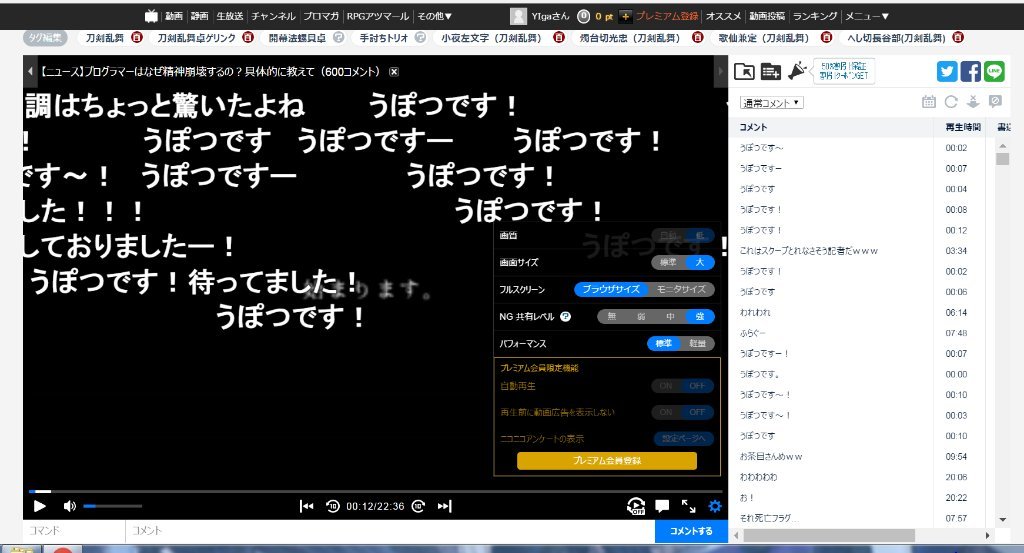Toggle browser fullscreen arrows icon
The height and width of the screenshot is (553, 1024).
688,506
